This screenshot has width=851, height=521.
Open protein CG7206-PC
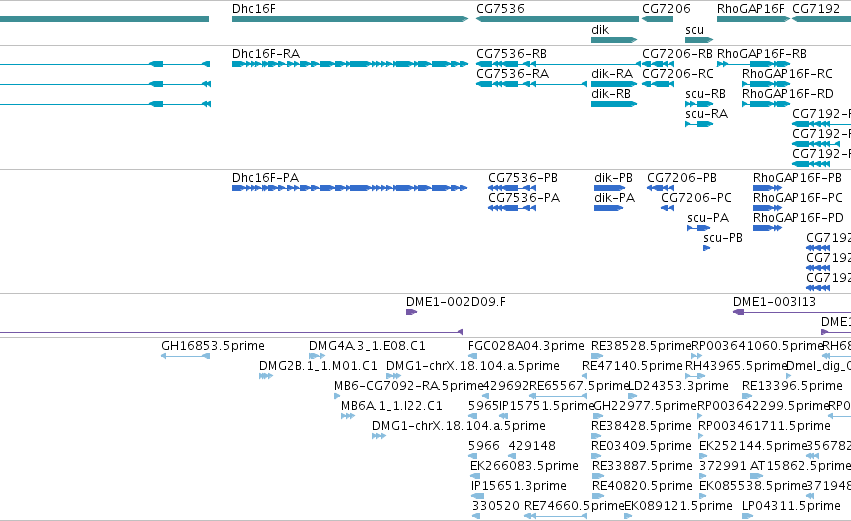tap(668, 208)
